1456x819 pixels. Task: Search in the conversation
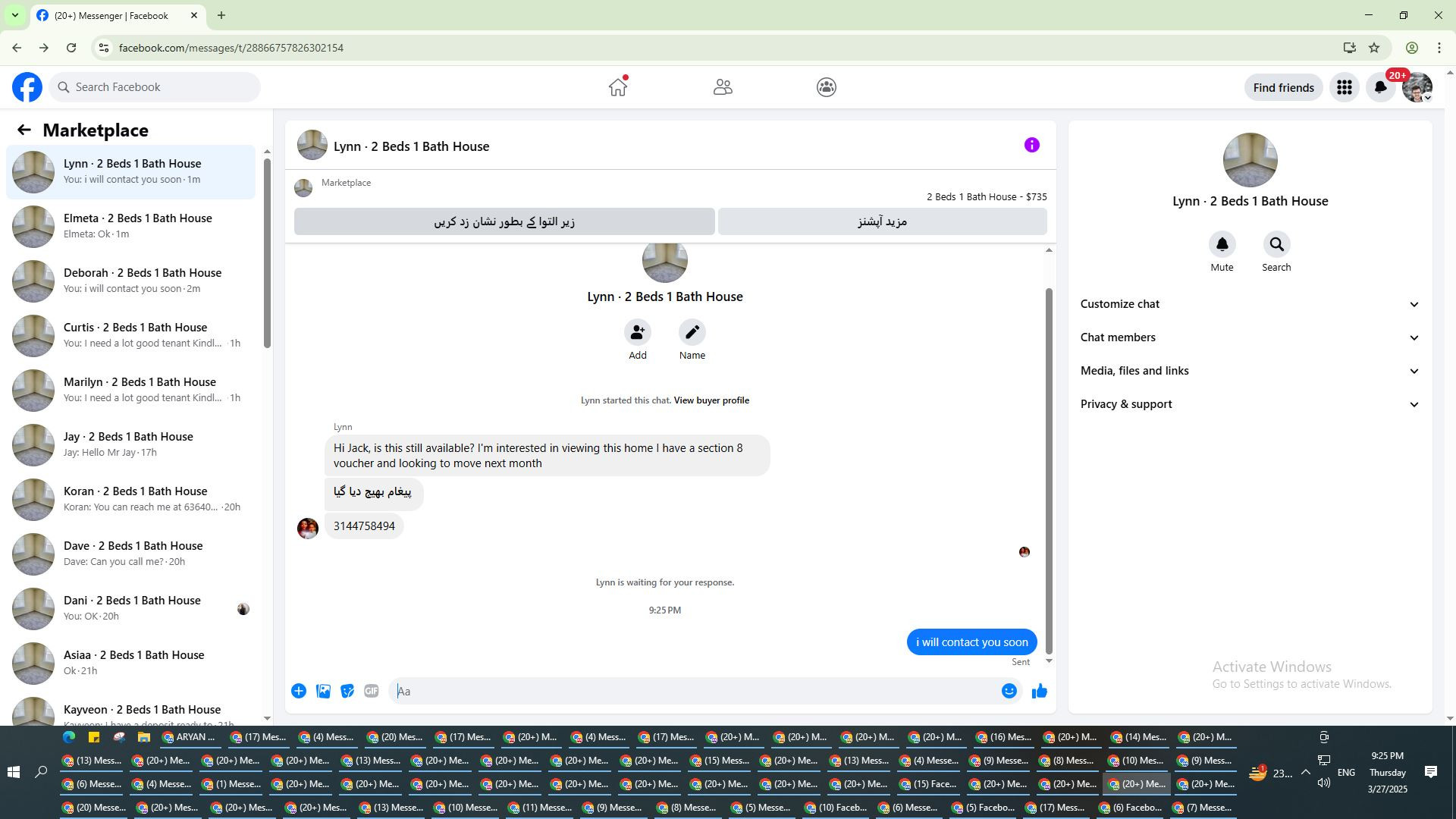click(1277, 244)
